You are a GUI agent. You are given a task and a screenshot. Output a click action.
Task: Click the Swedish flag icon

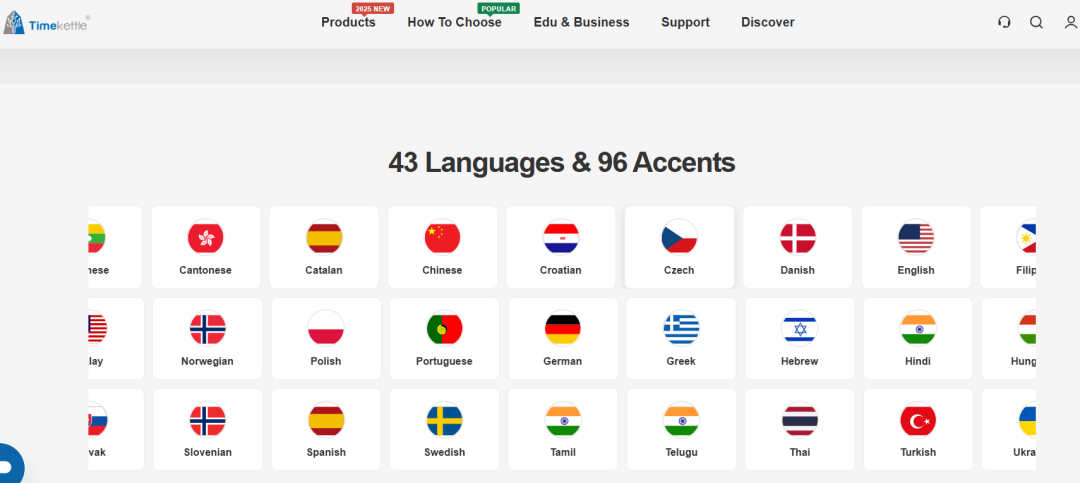(x=444, y=420)
